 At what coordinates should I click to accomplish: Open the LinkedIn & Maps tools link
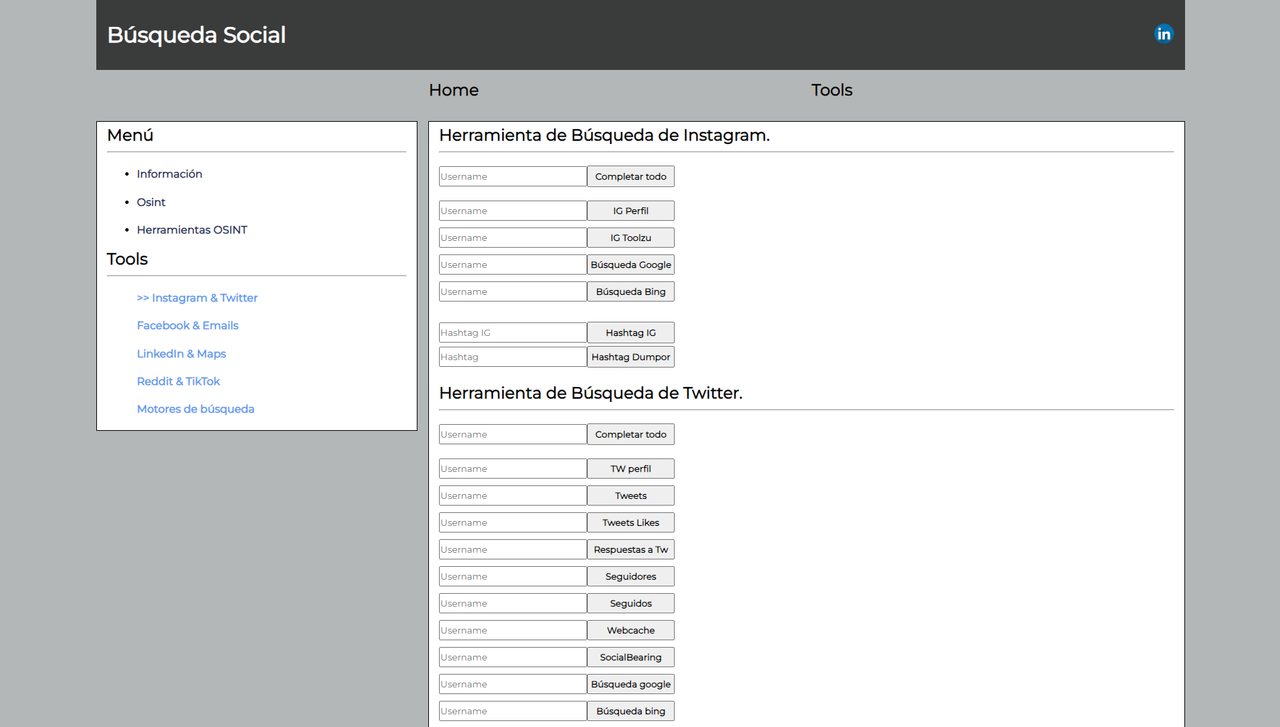pyautogui.click(x=182, y=354)
